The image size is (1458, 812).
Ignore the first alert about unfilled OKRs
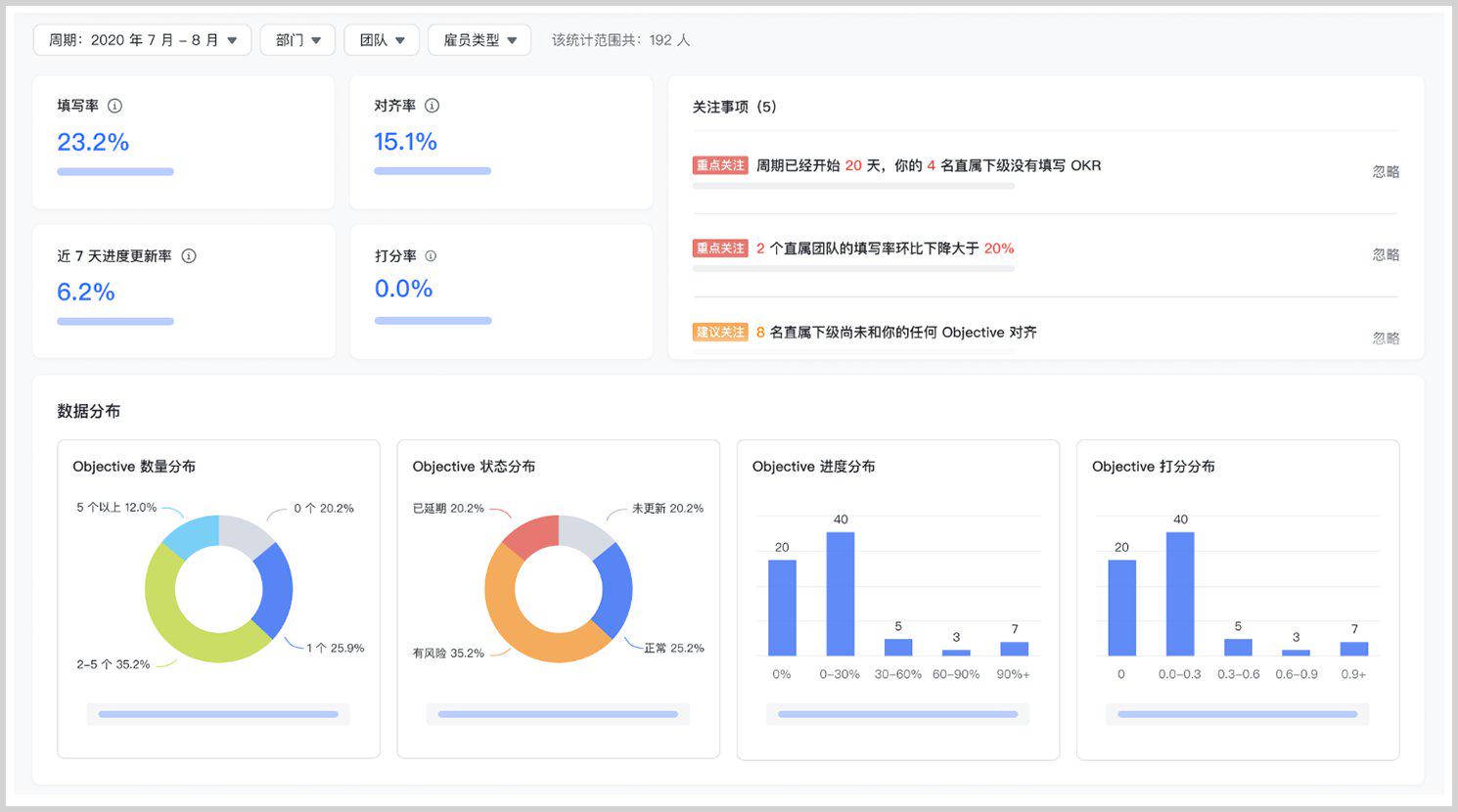[1386, 171]
